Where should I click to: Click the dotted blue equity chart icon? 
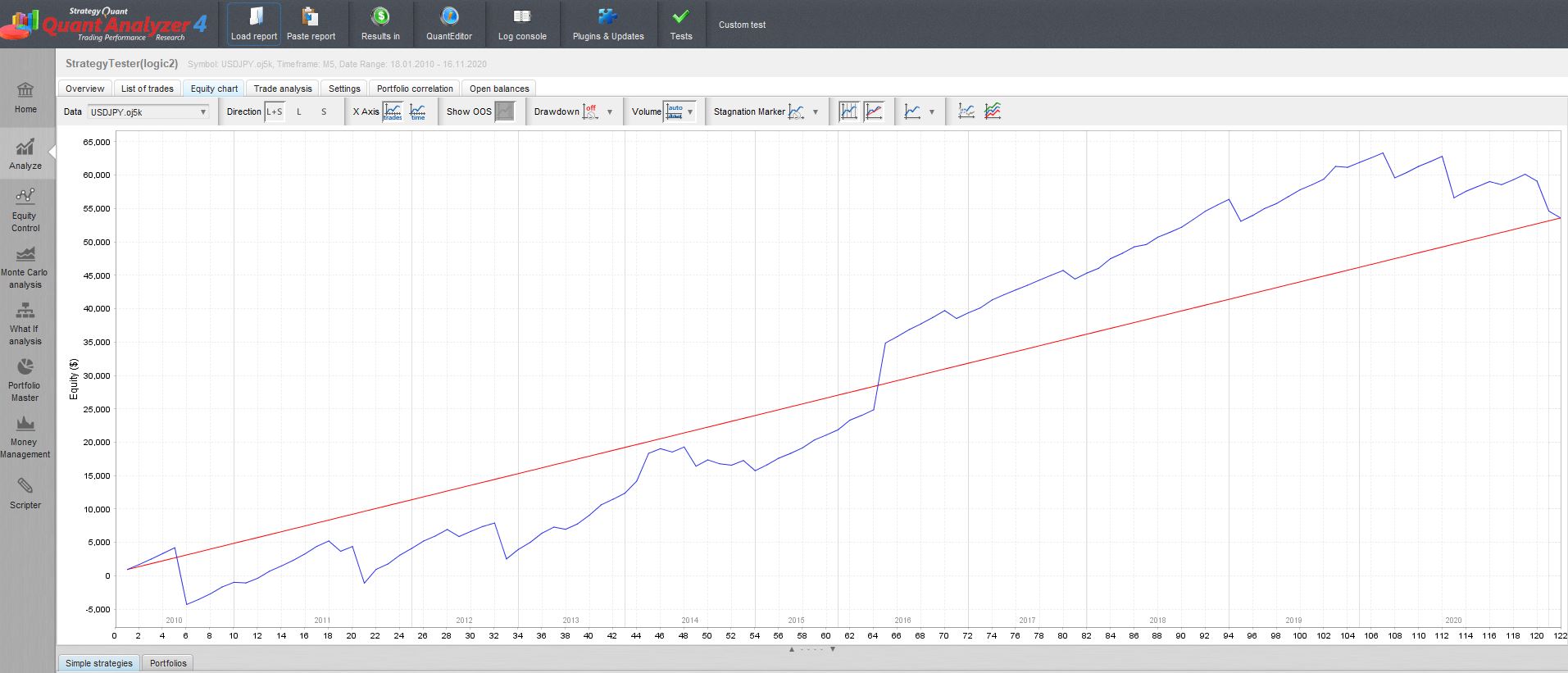pyautogui.click(x=967, y=111)
